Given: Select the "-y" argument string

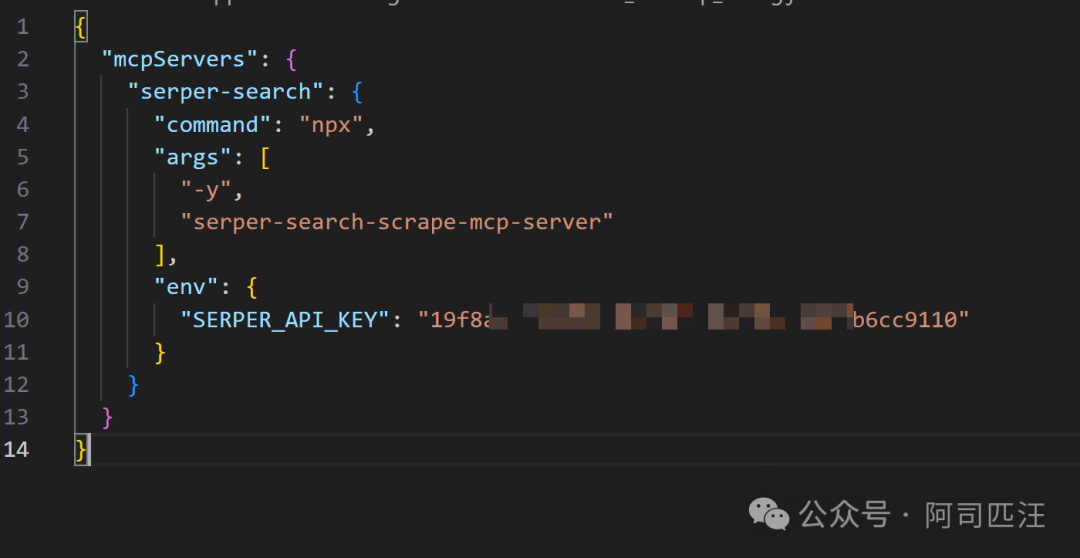Looking at the screenshot, I should click(206, 189).
